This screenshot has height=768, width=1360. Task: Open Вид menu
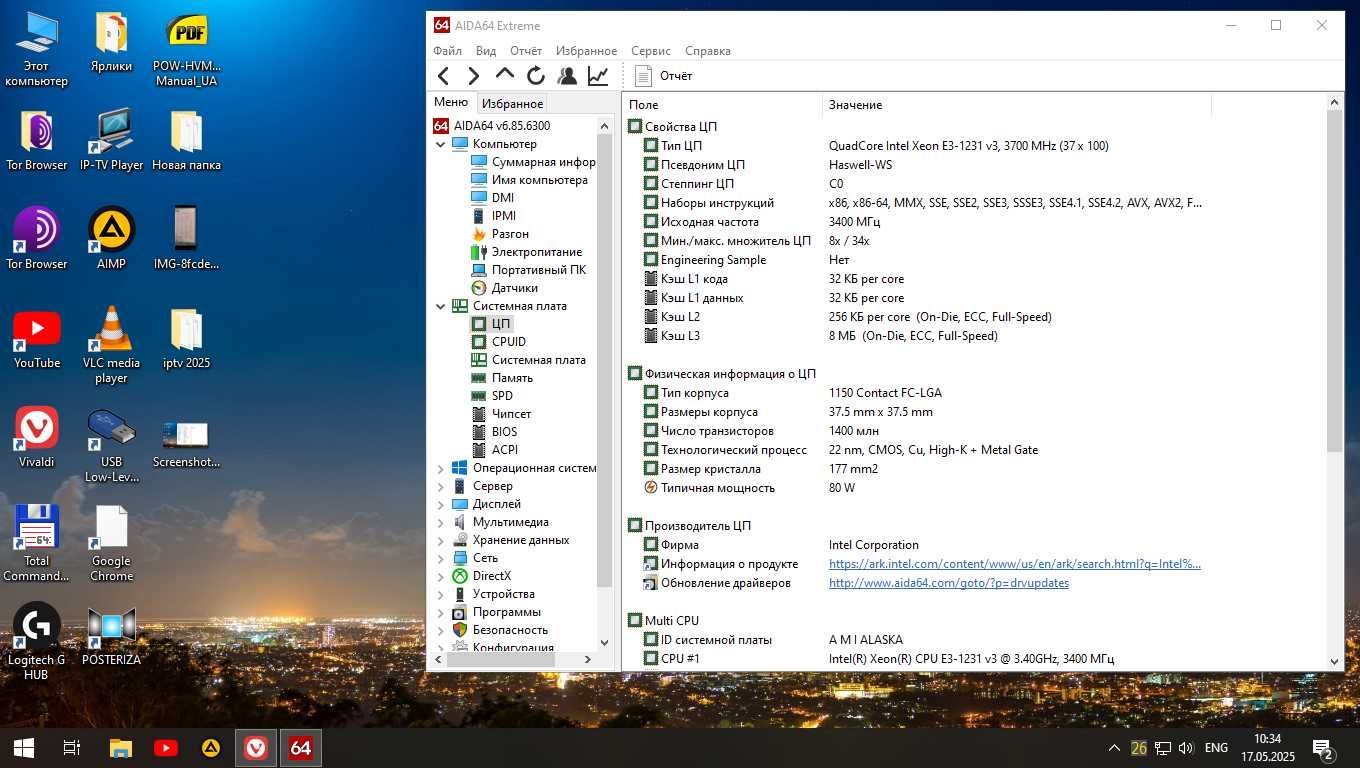(x=486, y=51)
